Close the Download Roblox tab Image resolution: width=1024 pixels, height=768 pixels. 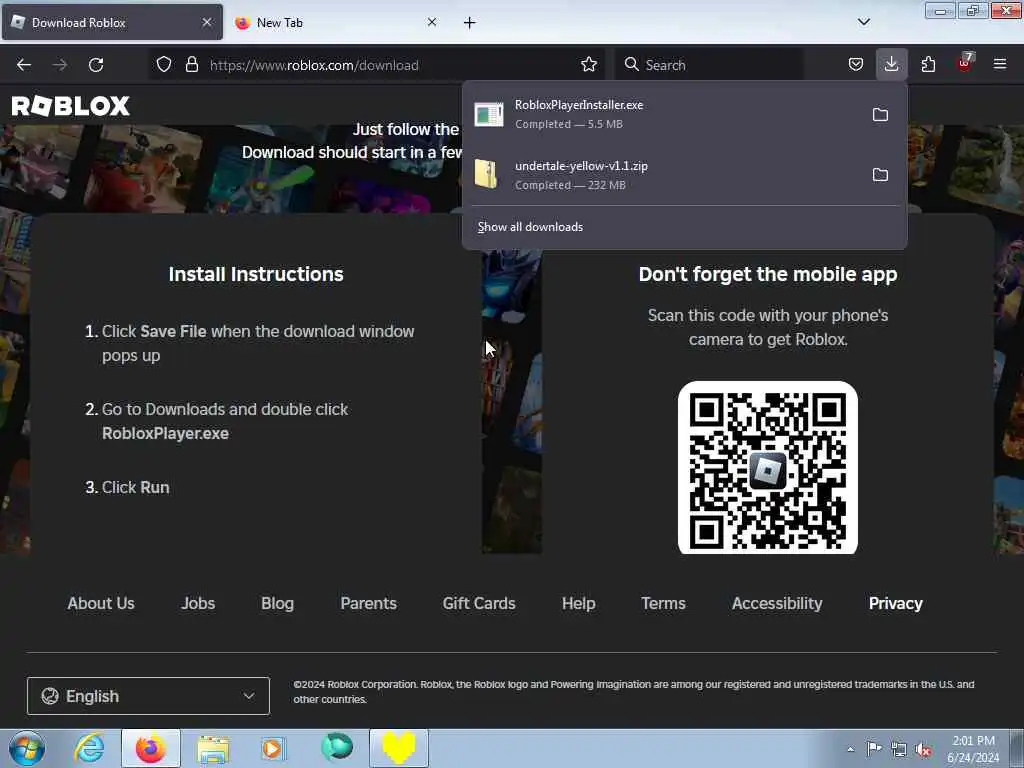[207, 22]
